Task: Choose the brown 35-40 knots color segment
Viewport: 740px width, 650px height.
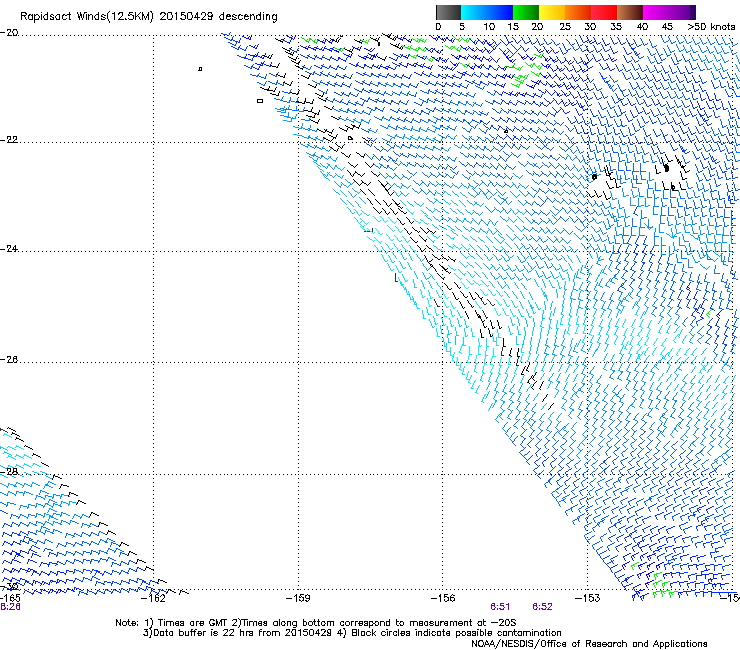Action: [x=630, y=12]
